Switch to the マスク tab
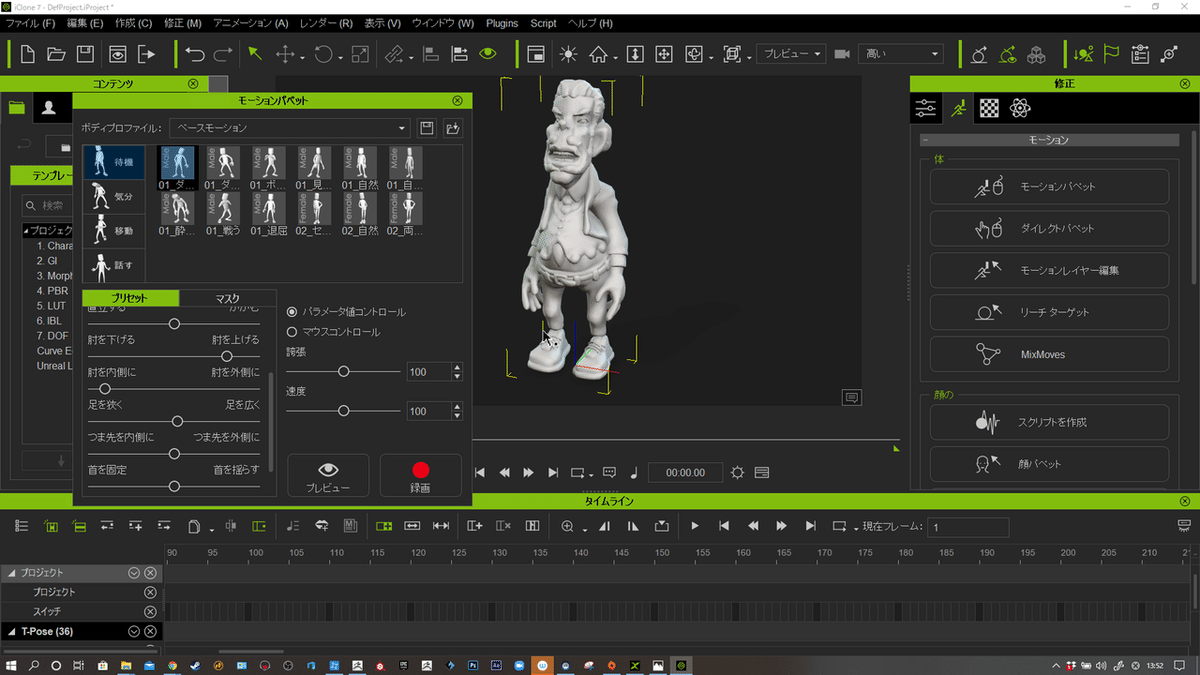Viewport: 1200px width, 675px height. (x=227, y=298)
